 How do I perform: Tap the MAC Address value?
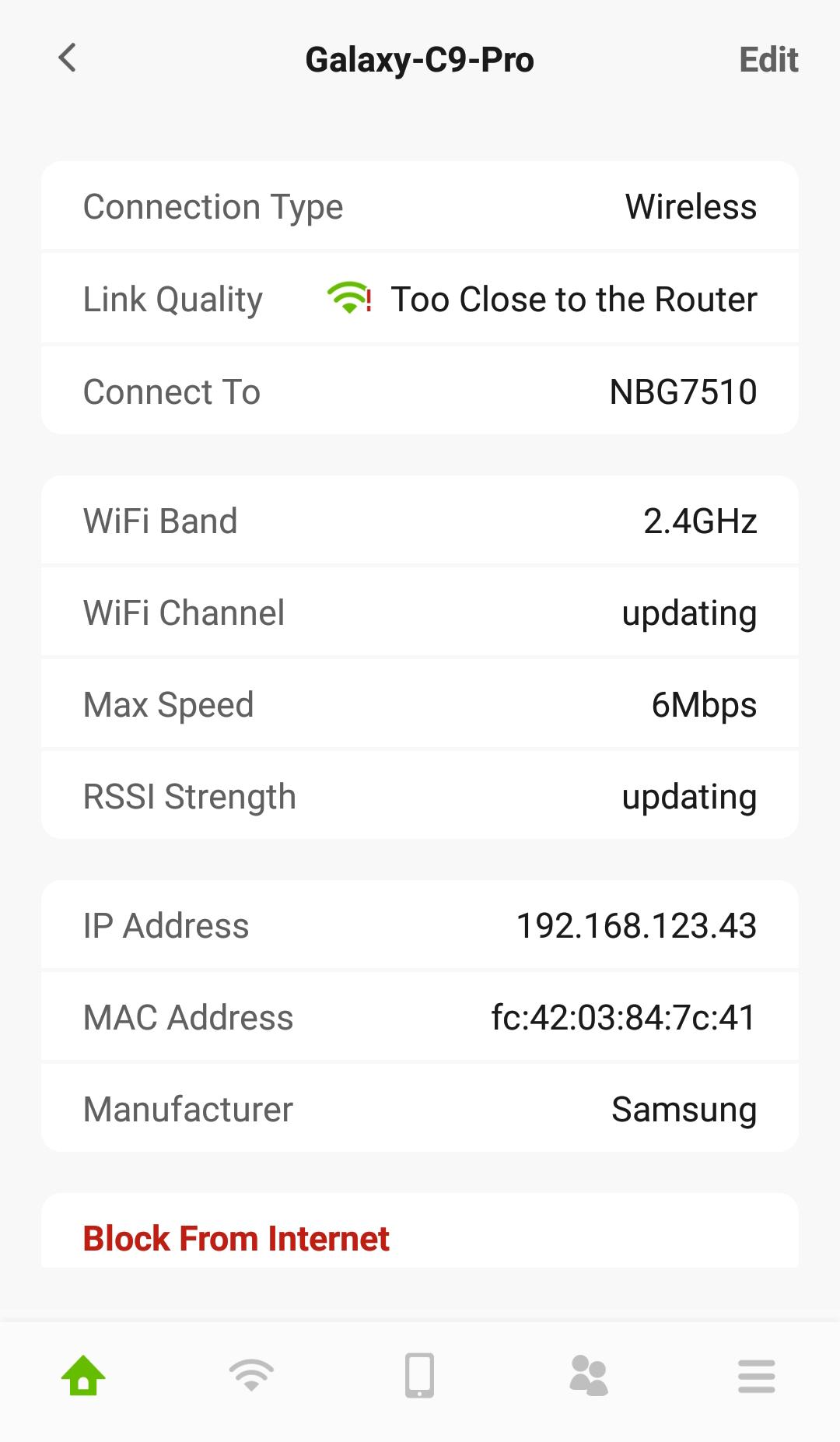[623, 1018]
